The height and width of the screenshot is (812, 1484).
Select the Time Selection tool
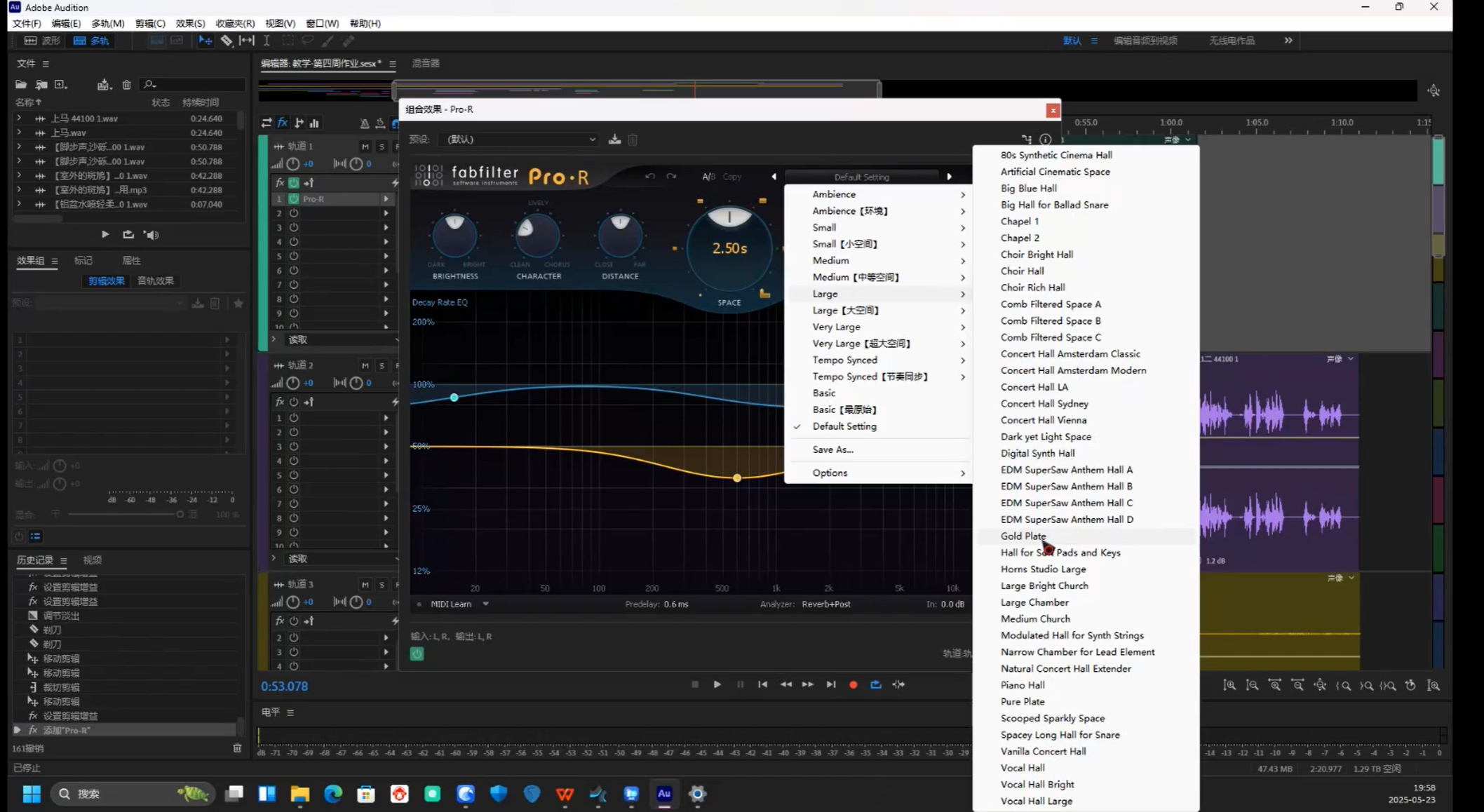click(267, 41)
